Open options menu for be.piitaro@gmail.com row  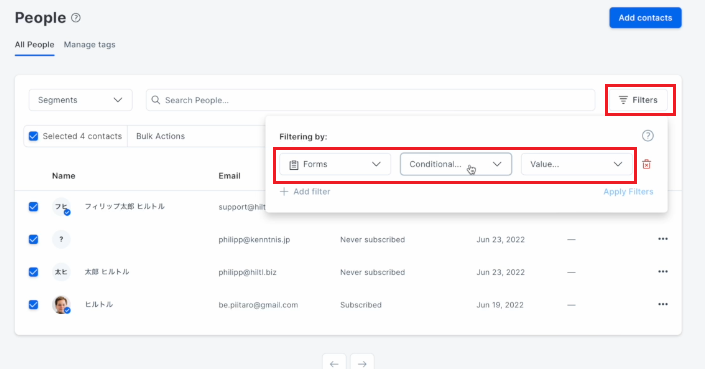[663, 304]
